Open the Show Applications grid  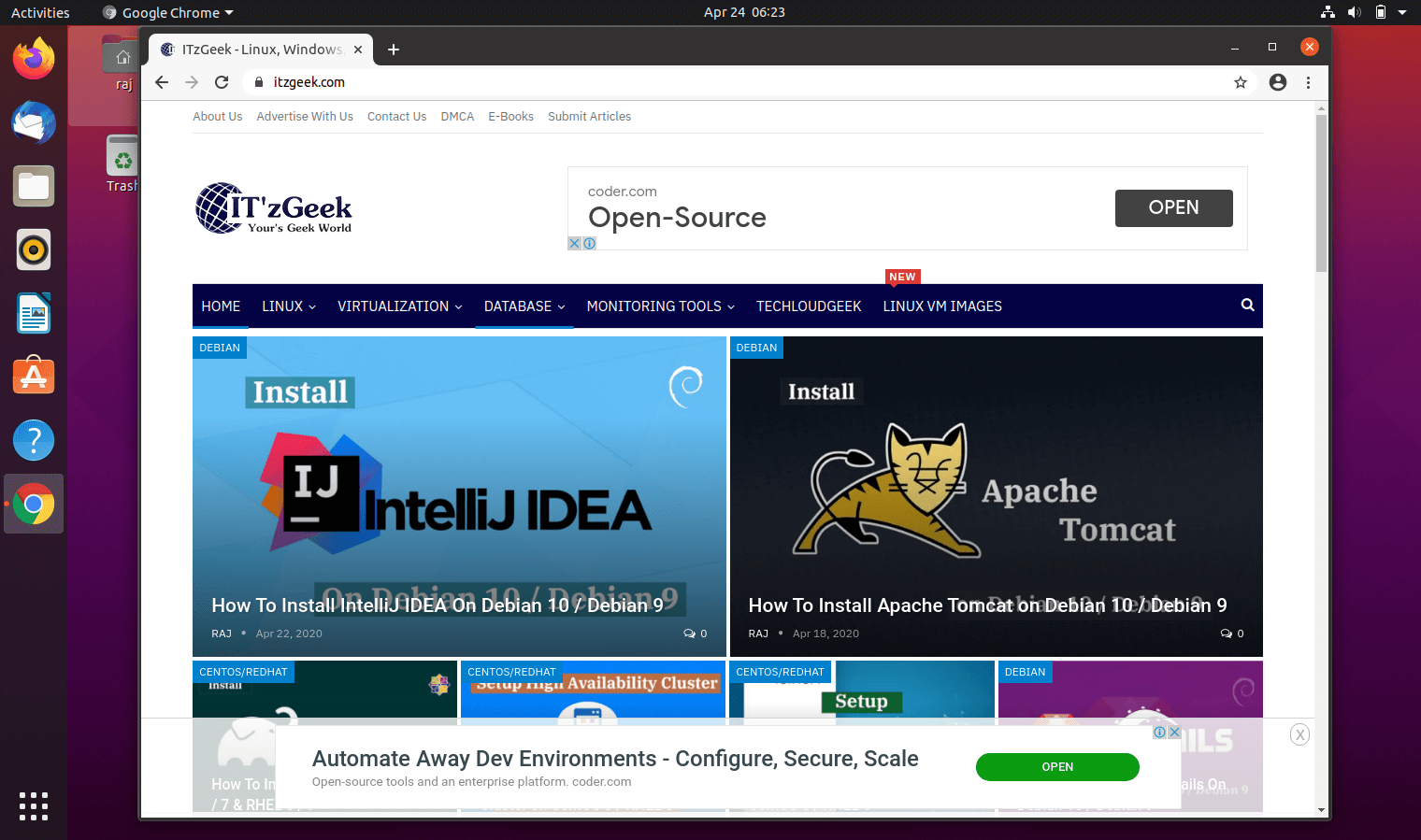point(34,806)
